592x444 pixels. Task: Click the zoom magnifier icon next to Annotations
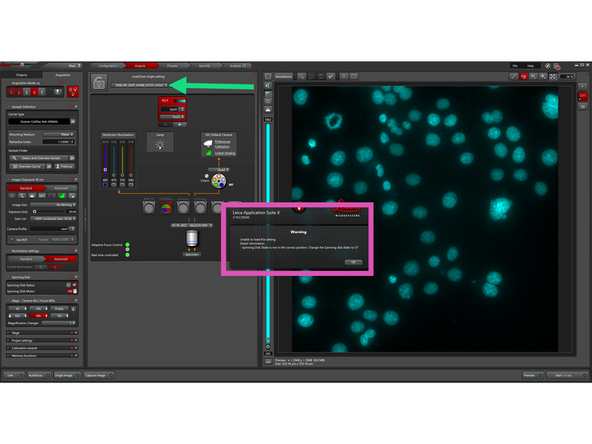click(x=301, y=76)
